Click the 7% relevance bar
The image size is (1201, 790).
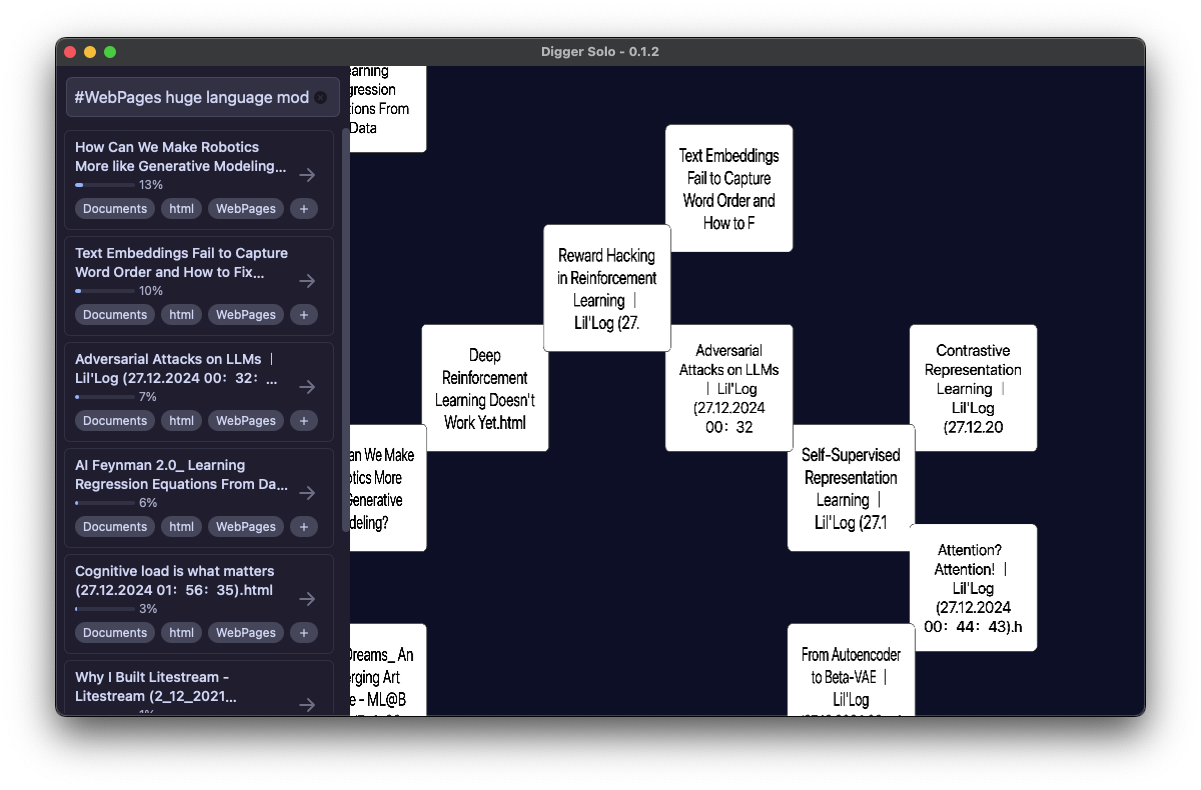105,397
